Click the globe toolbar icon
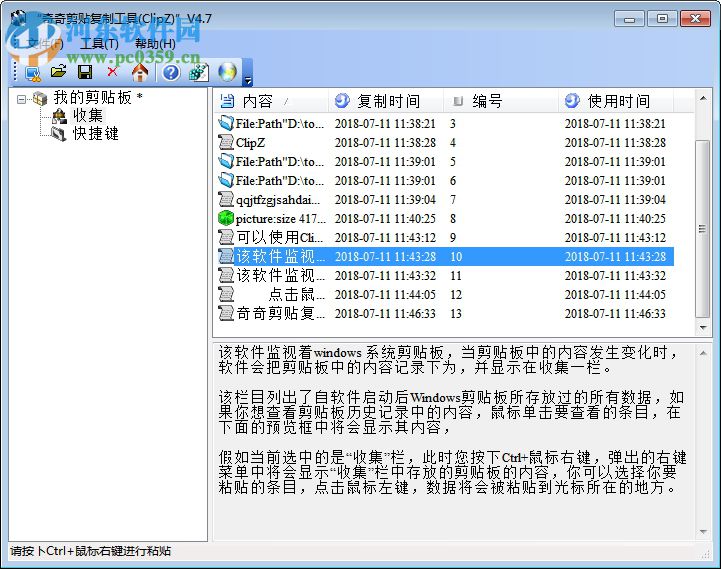Image resolution: width=721 pixels, height=569 pixels. [x=228, y=72]
